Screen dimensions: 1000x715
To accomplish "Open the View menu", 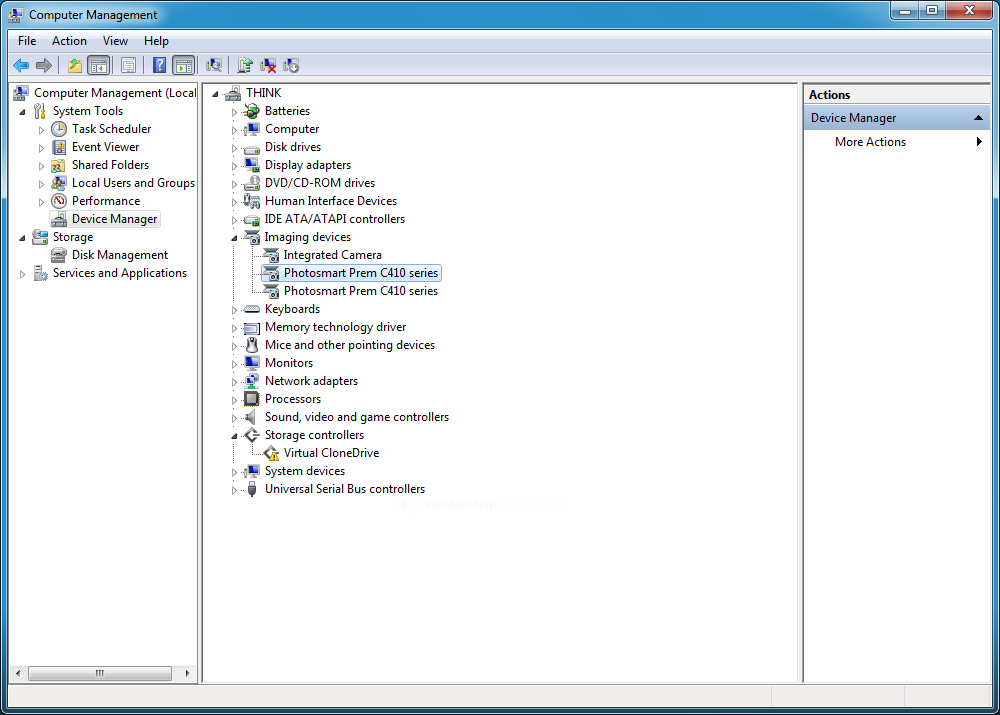I will tap(115, 41).
